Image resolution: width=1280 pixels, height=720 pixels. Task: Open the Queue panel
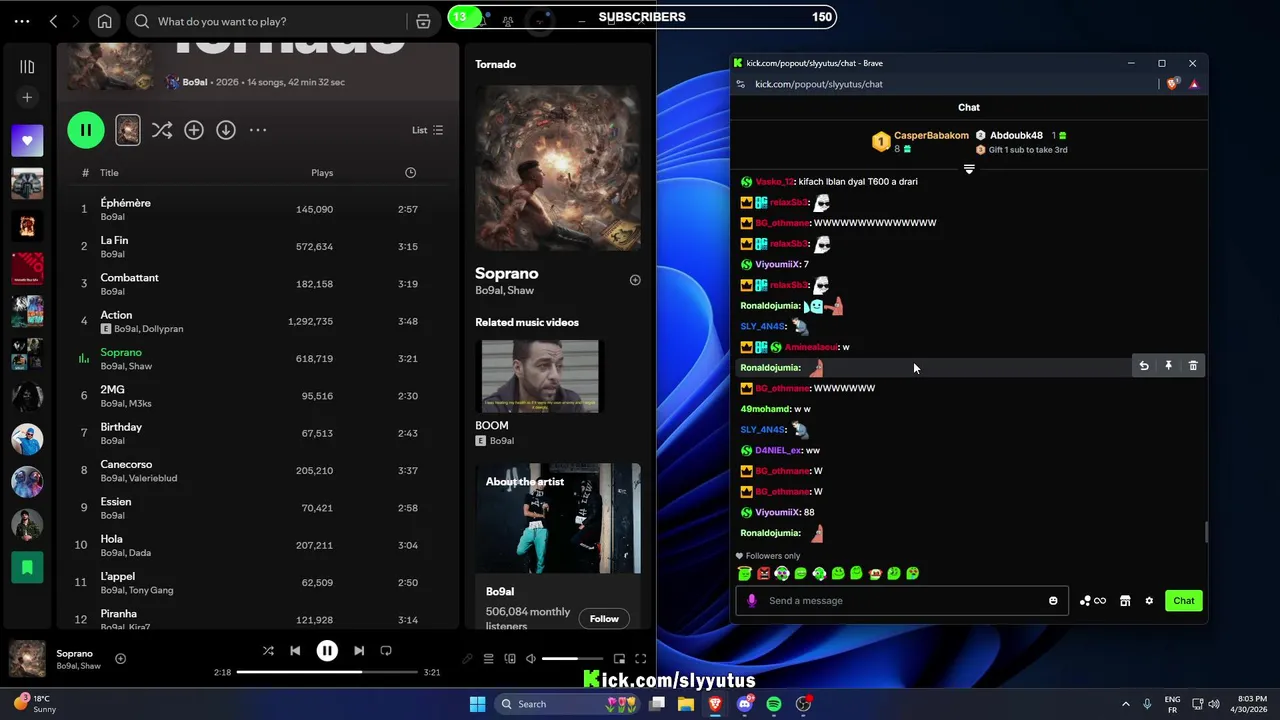pyautogui.click(x=489, y=659)
